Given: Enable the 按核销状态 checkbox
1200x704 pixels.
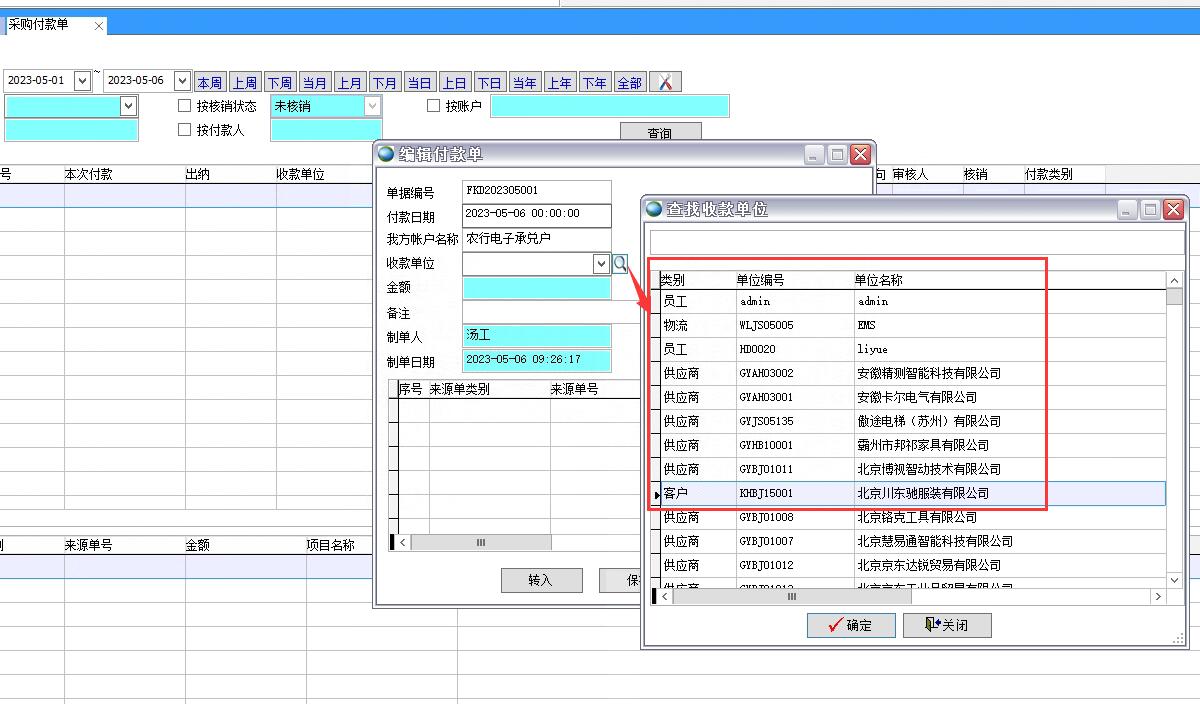Looking at the screenshot, I should 184,106.
